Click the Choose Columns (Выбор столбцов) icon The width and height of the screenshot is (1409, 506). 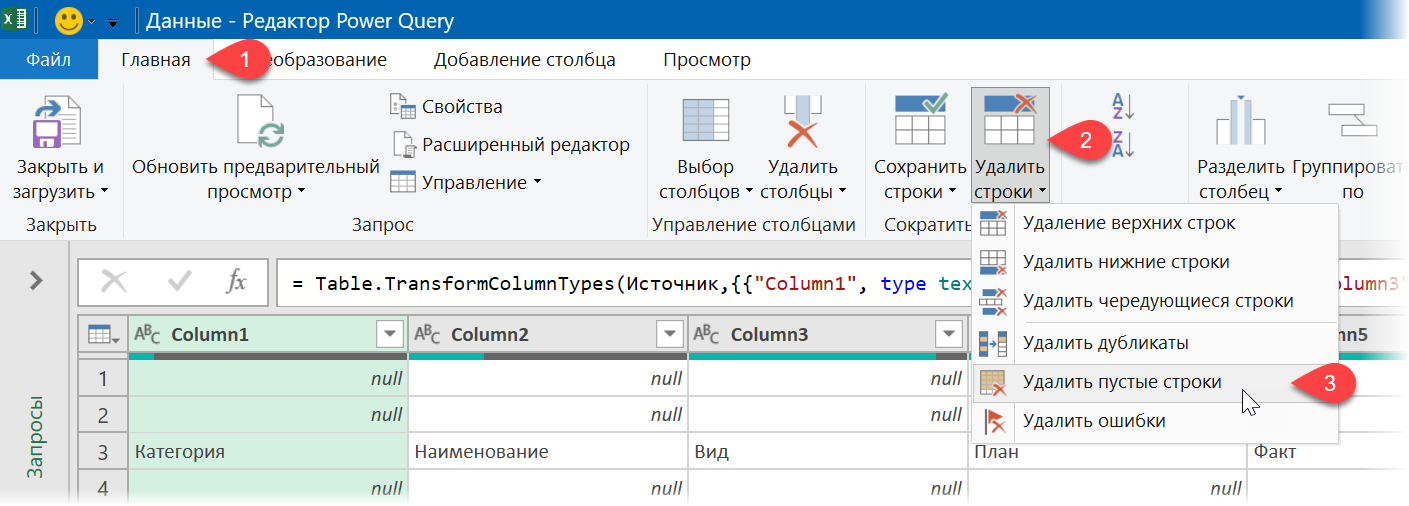(705, 122)
